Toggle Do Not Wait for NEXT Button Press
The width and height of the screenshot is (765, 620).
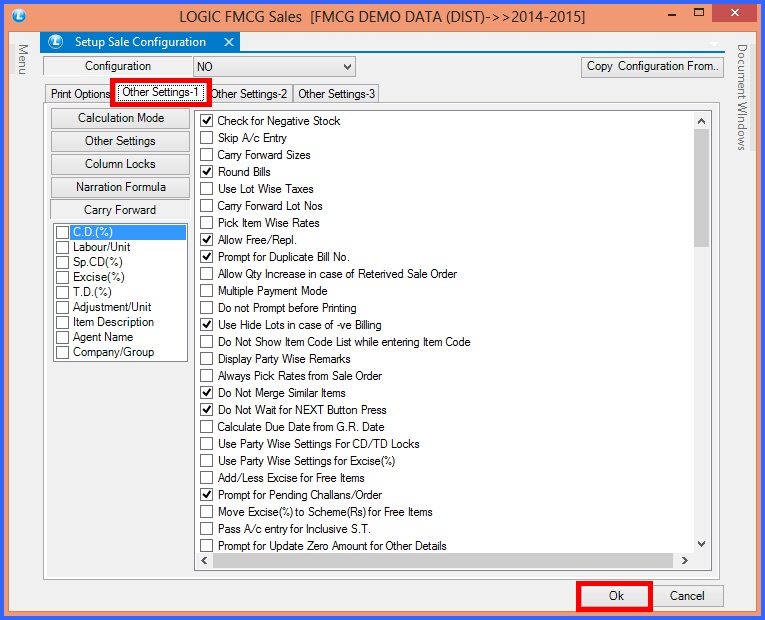point(207,410)
